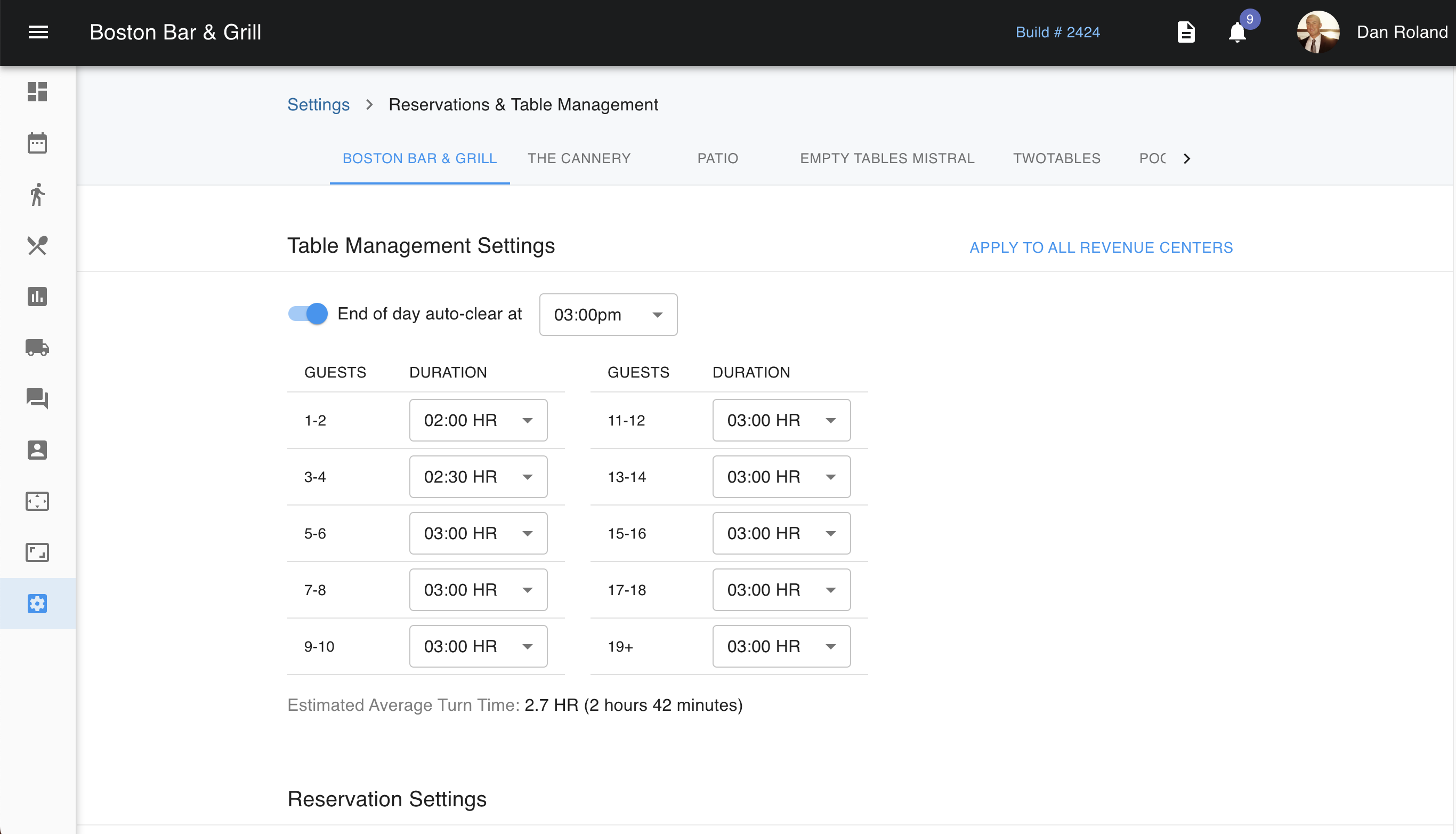
Task: Select the Empty Tables Mistral tab
Action: (886, 159)
